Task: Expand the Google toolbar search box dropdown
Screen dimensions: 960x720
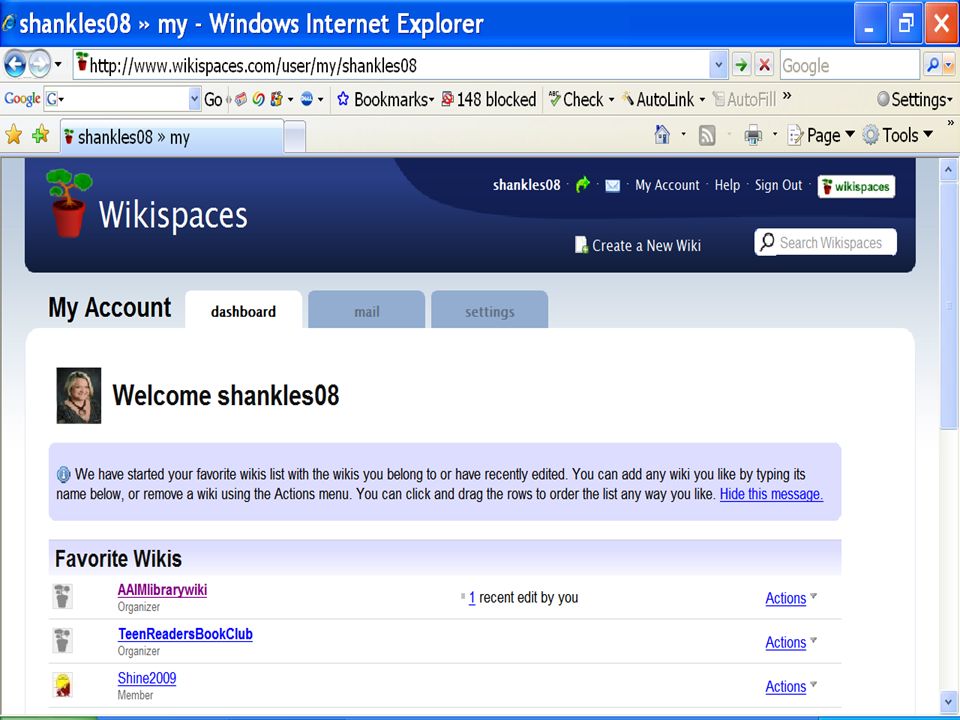Action: point(195,99)
